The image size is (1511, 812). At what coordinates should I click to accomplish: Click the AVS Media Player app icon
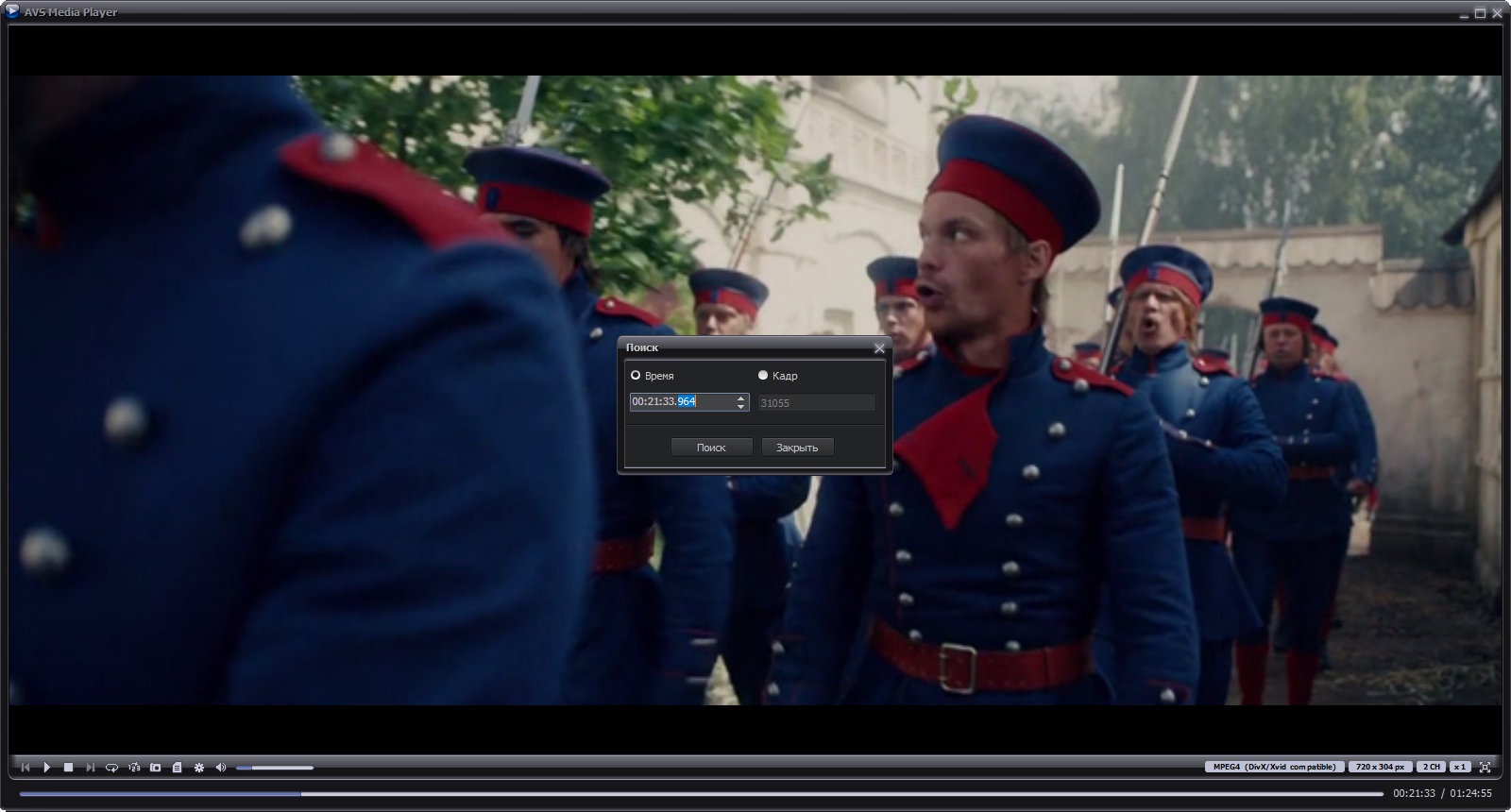12,11
